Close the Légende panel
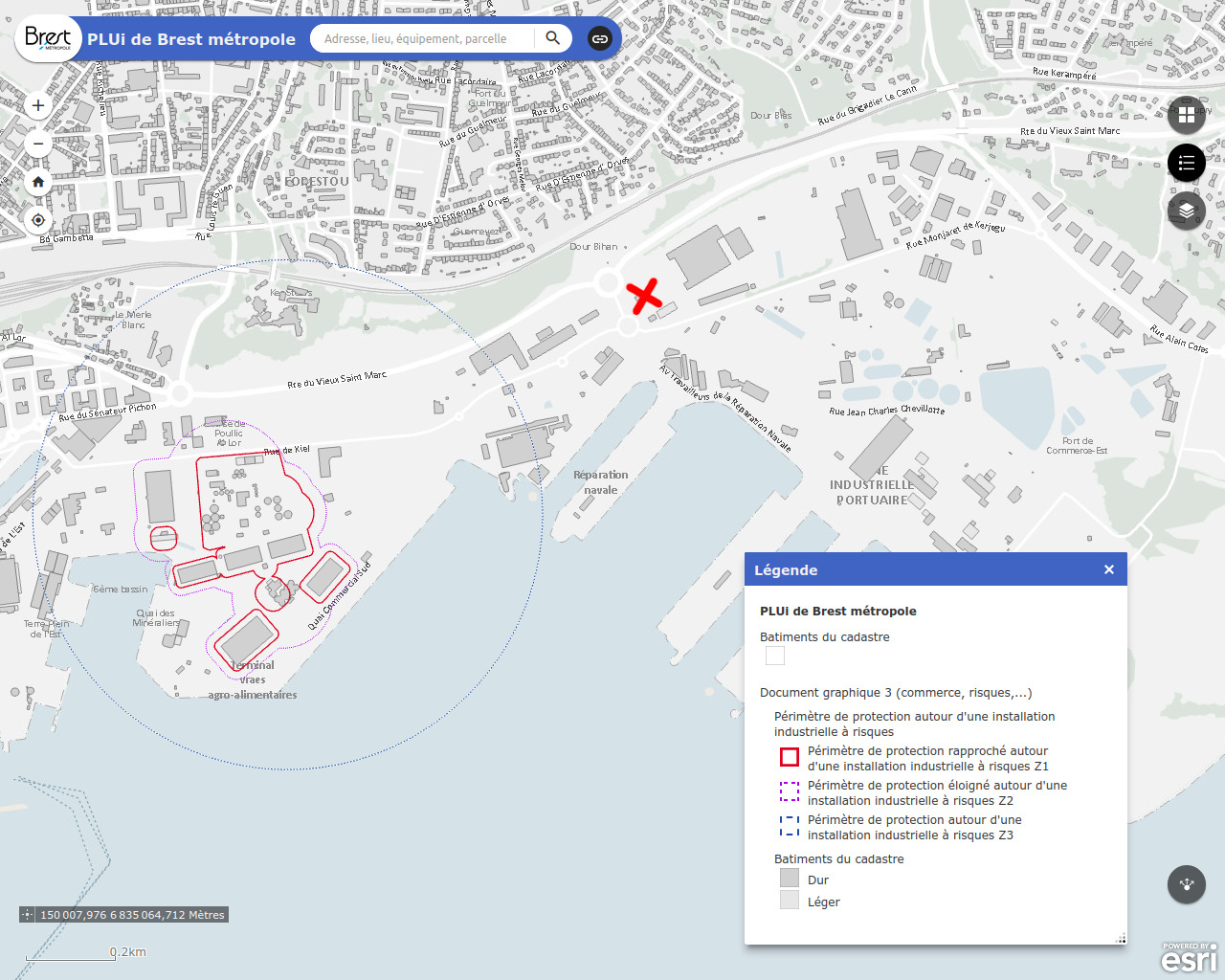Screen dimensions: 1225x980 click(1109, 569)
